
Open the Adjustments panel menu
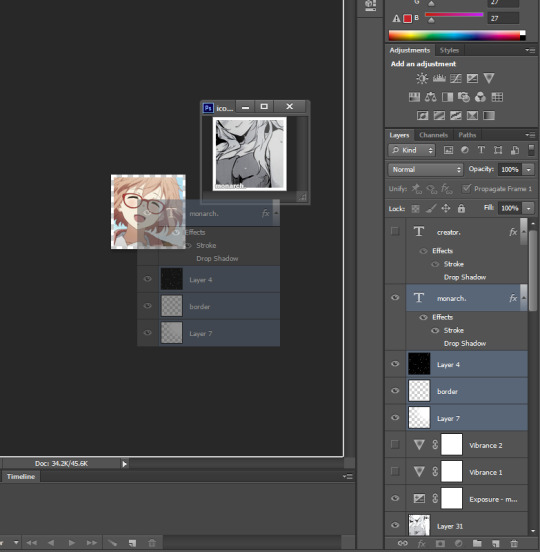tap(530, 50)
